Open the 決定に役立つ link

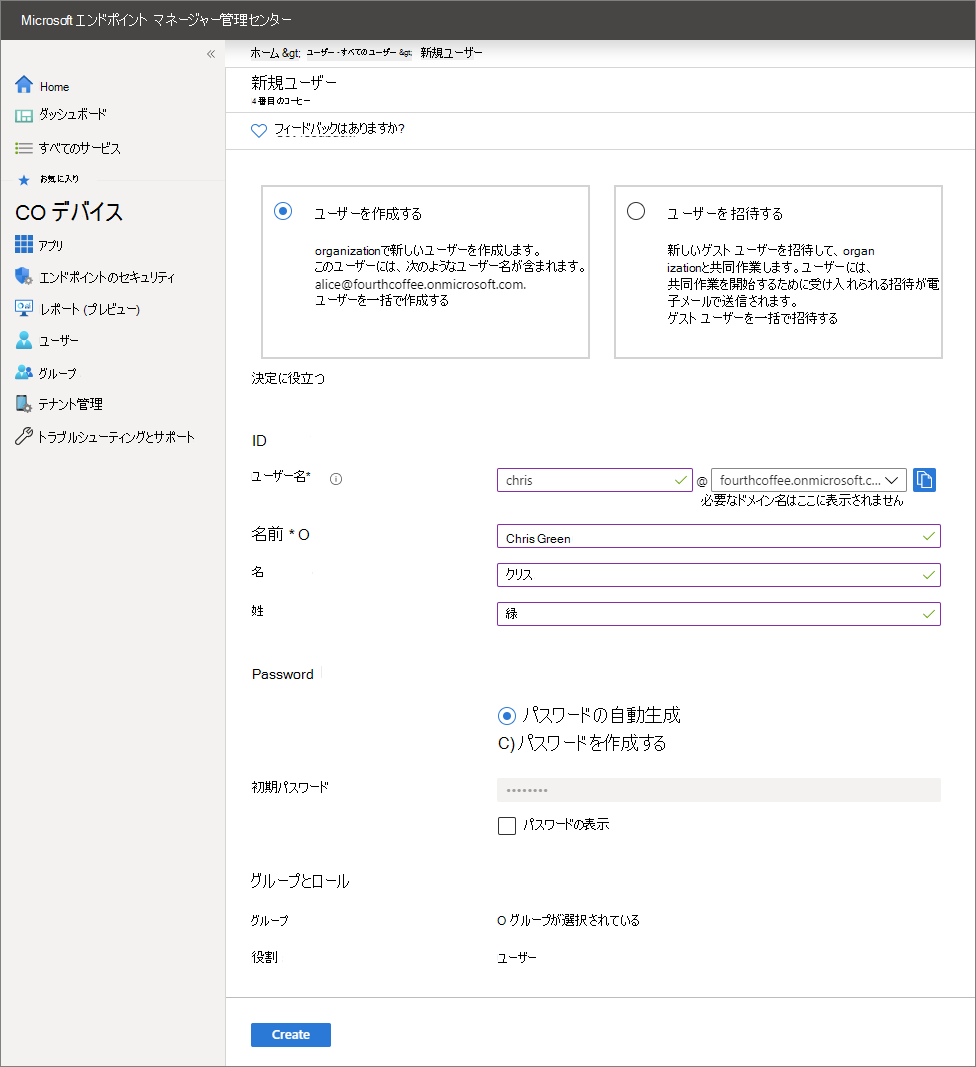[289, 378]
